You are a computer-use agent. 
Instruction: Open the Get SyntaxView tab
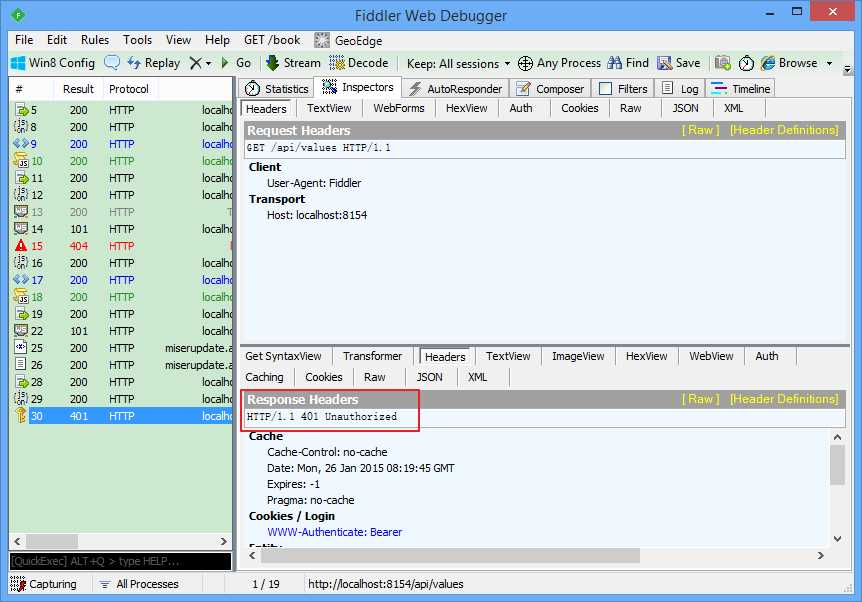pos(283,356)
